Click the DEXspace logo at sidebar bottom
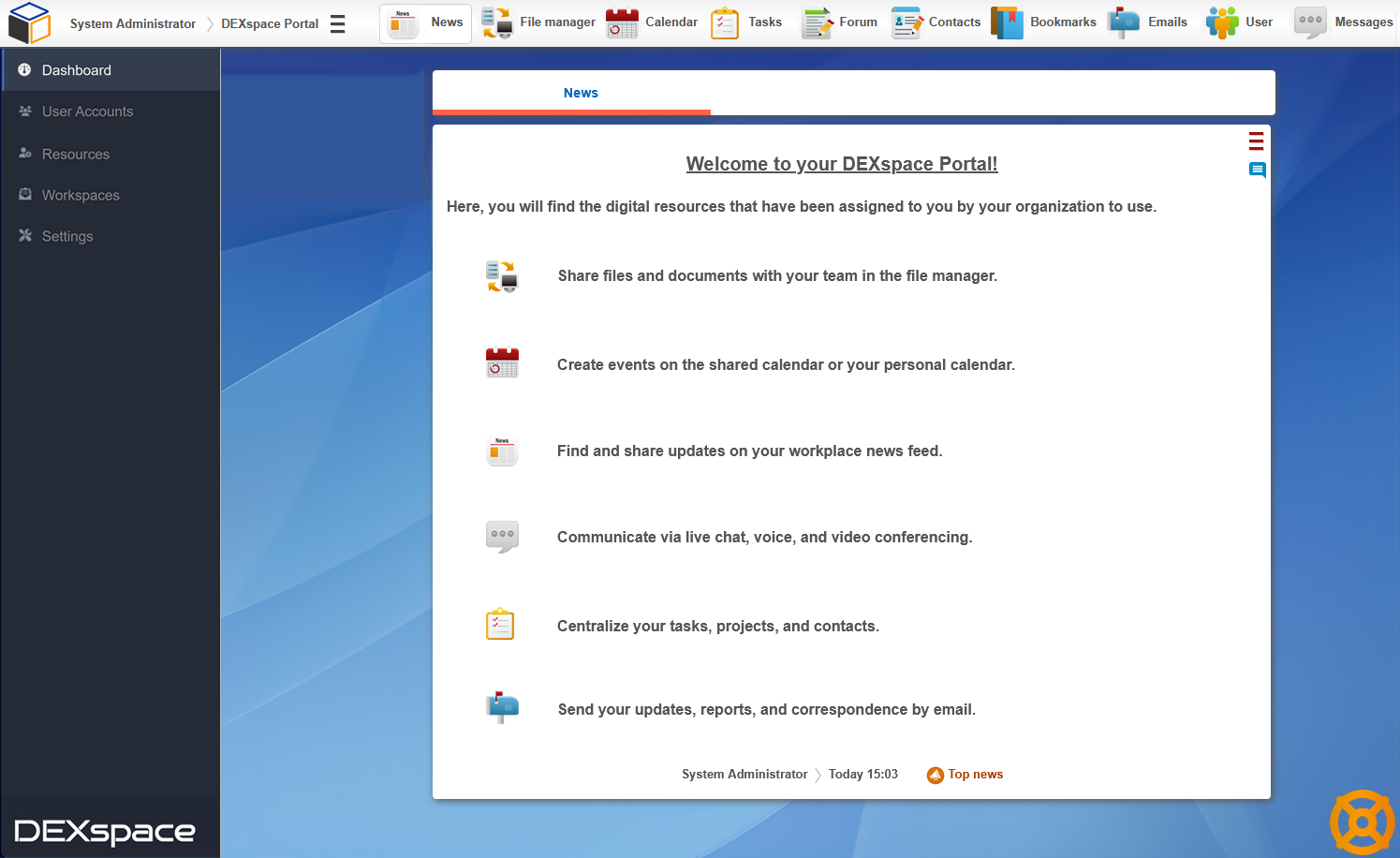The height and width of the screenshot is (858, 1400). pyautogui.click(x=105, y=832)
